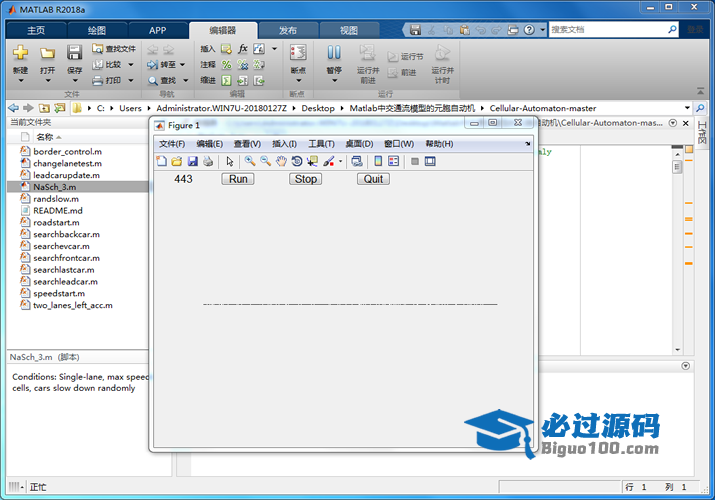This screenshot has width=715, height=500.
Task: Select the zoom in tool
Action: point(250,161)
